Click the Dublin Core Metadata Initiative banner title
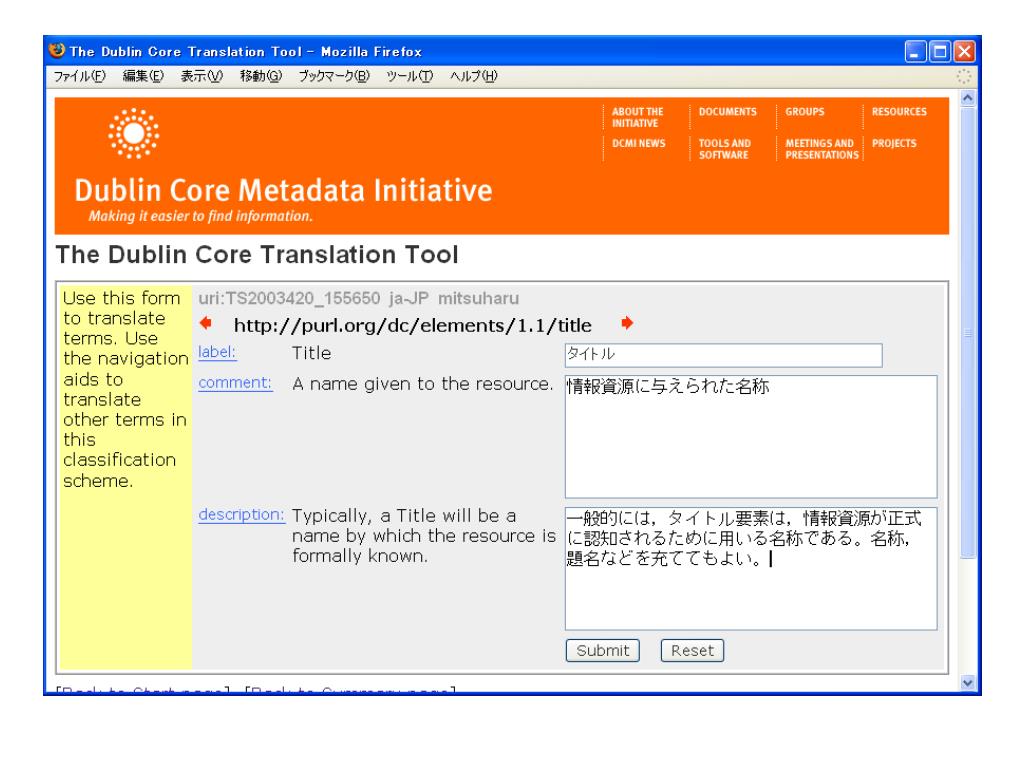Screen dimensions: 1024x768 point(283,191)
